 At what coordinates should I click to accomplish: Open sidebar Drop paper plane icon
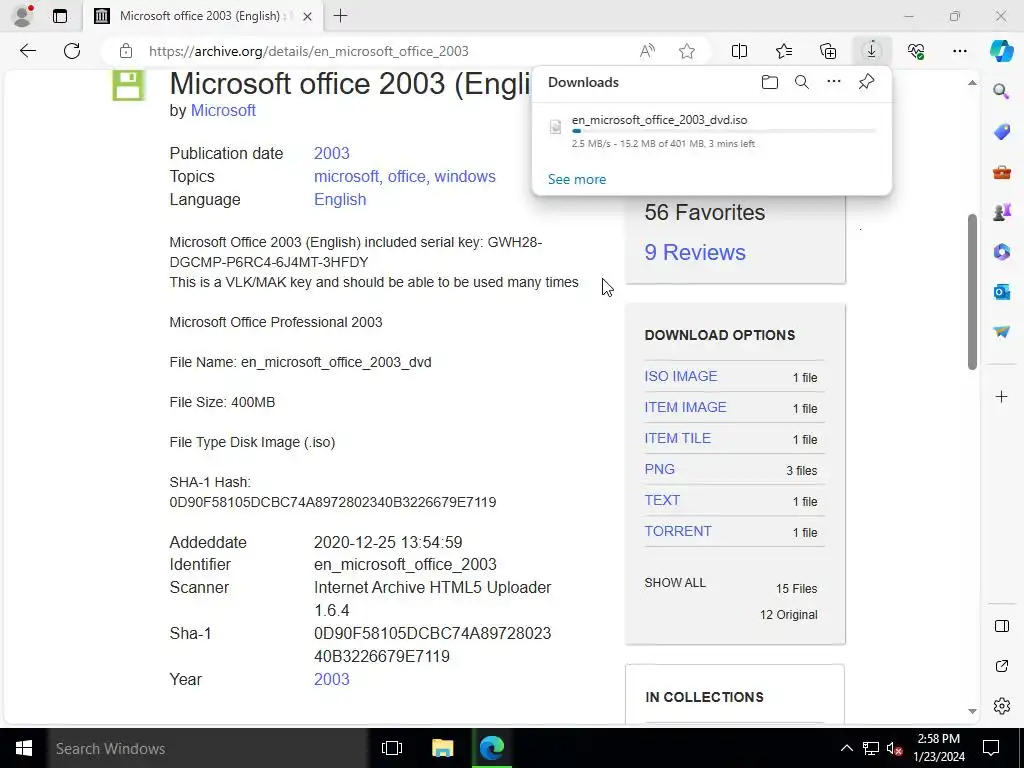[x=1001, y=332]
